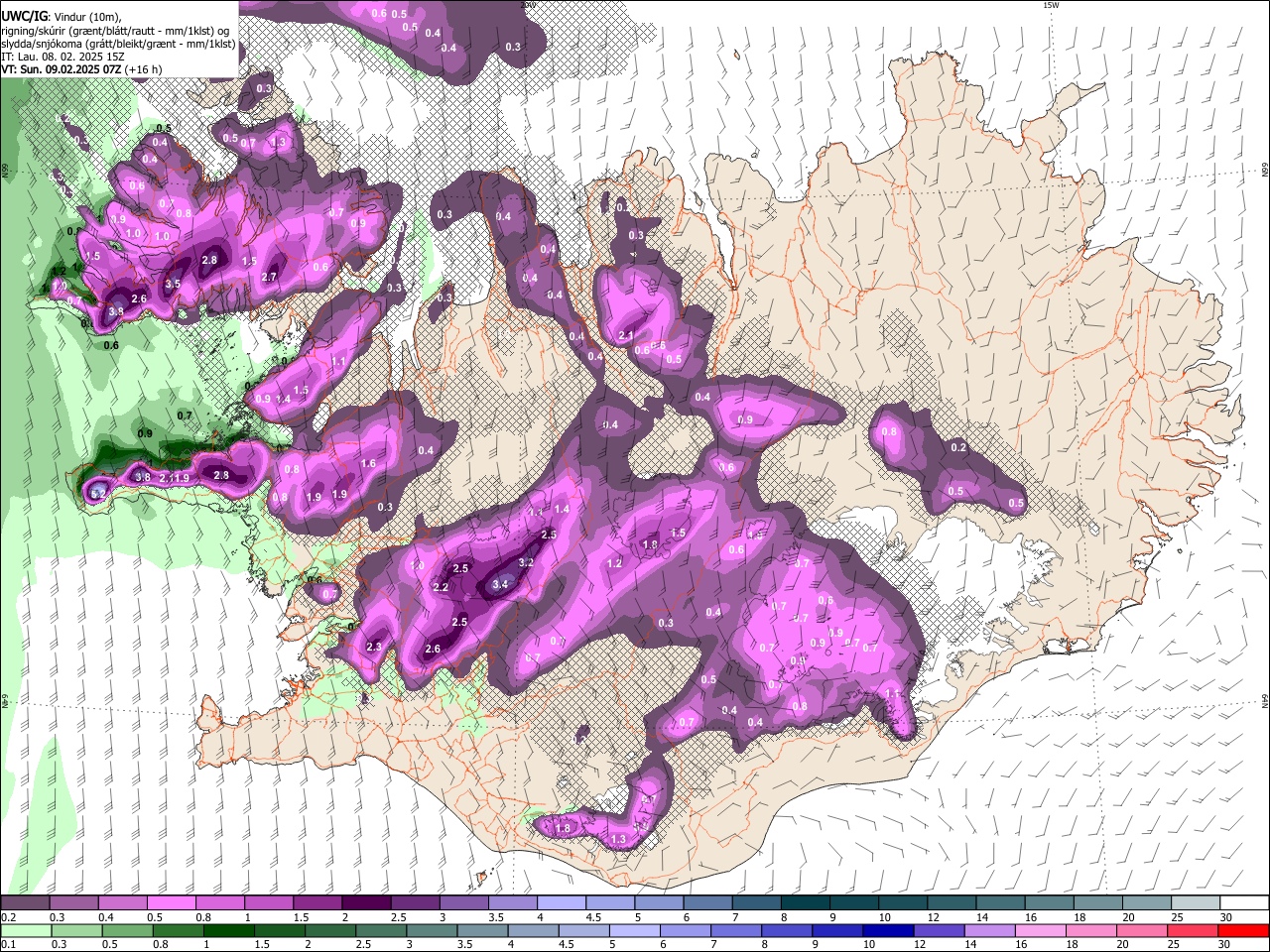Click bottom legend swatch between 1 and 1.5
Image resolution: width=1270 pixels, height=952 pixels.
pyautogui.click(x=228, y=930)
